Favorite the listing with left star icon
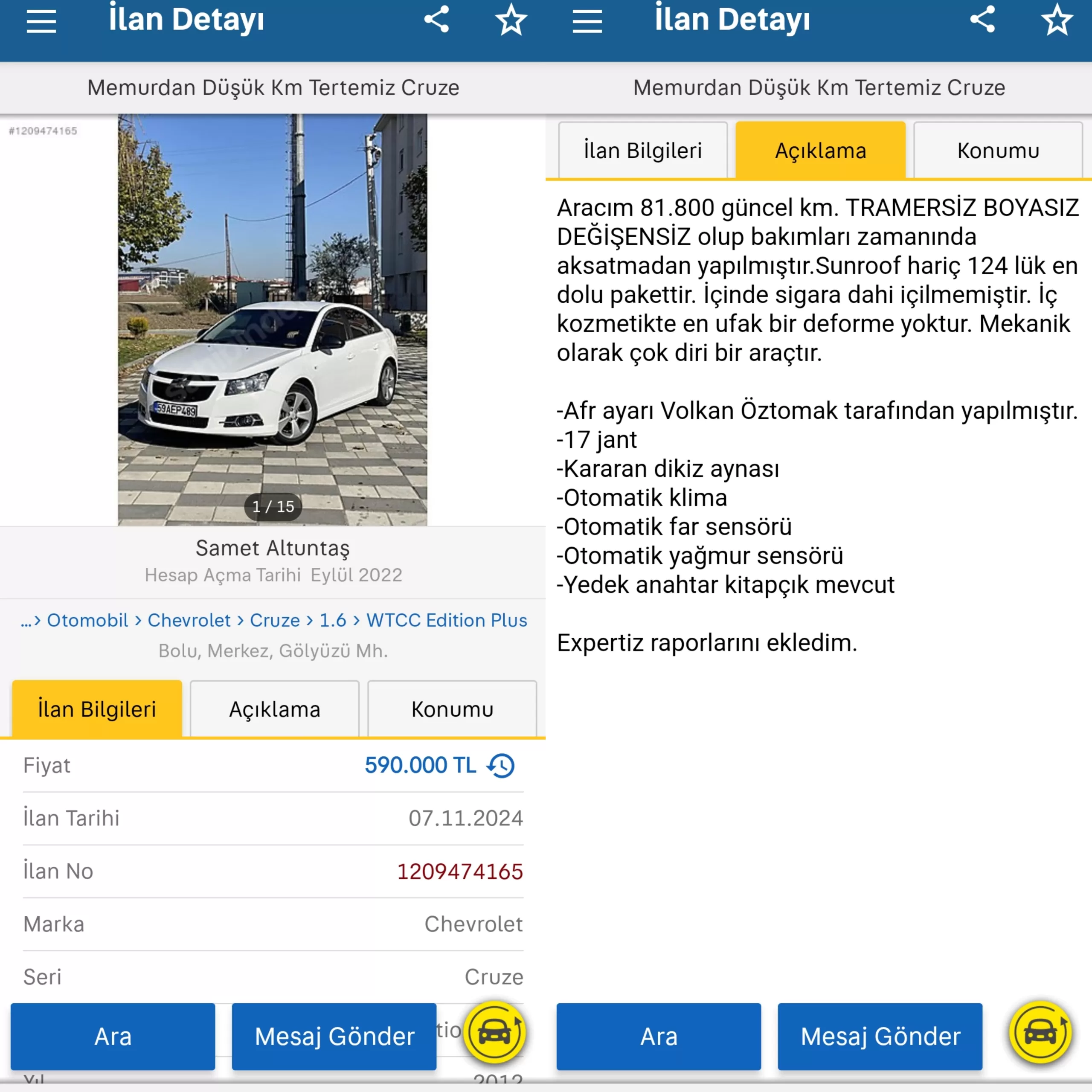Image resolution: width=1092 pixels, height=1092 pixels. point(511,20)
